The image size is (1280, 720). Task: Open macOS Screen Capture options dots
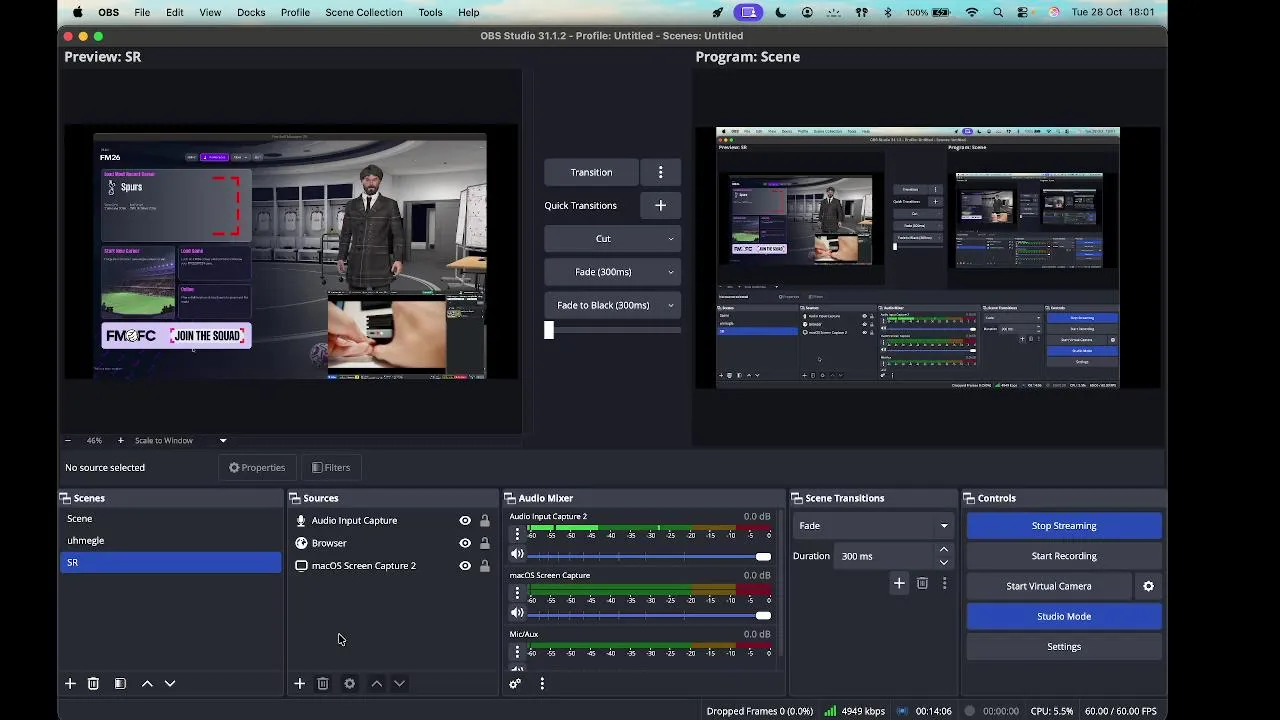(x=517, y=593)
